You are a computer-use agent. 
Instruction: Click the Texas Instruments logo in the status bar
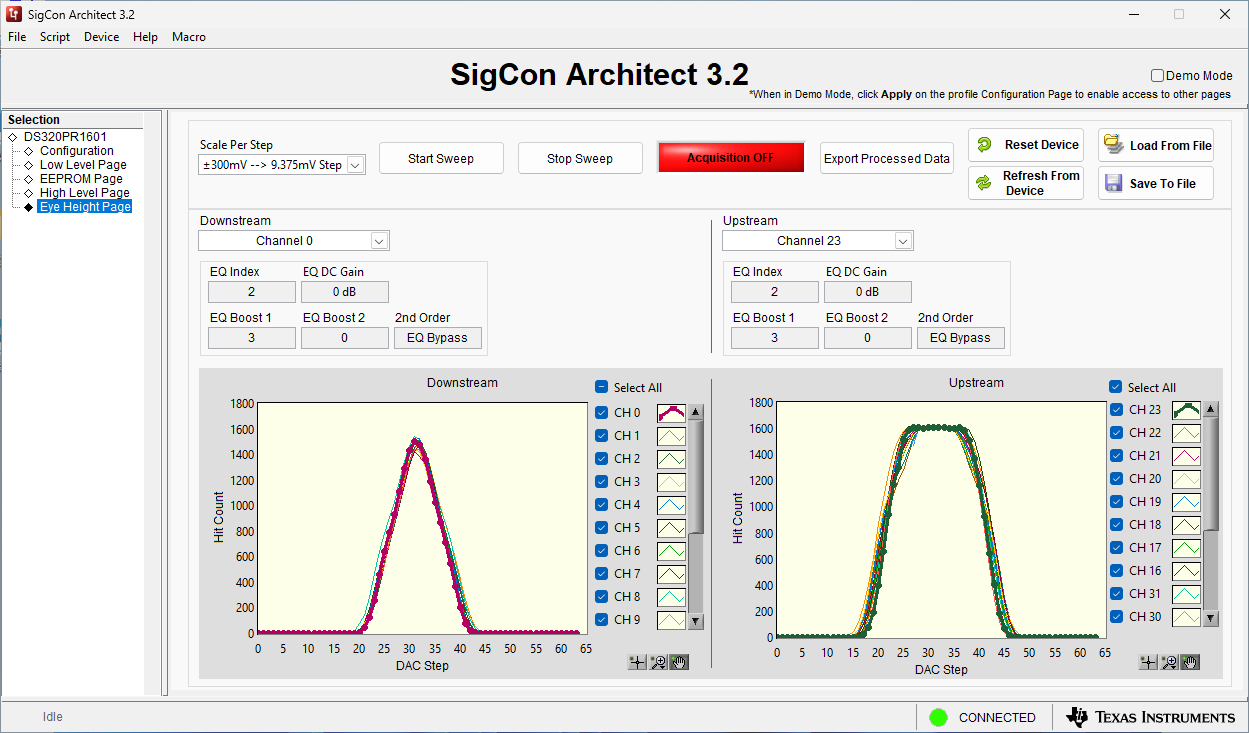(x=1151, y=717)
